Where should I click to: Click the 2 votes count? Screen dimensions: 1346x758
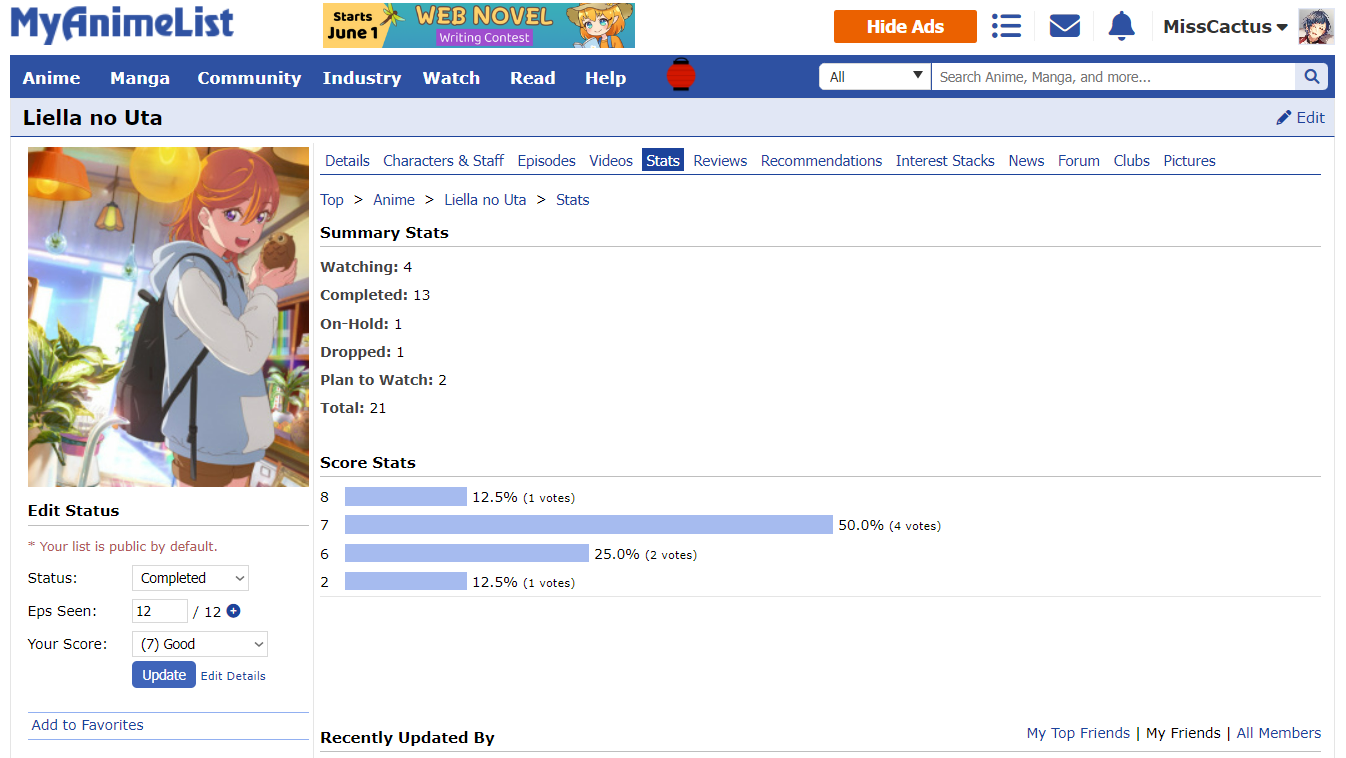coord(671,555)
